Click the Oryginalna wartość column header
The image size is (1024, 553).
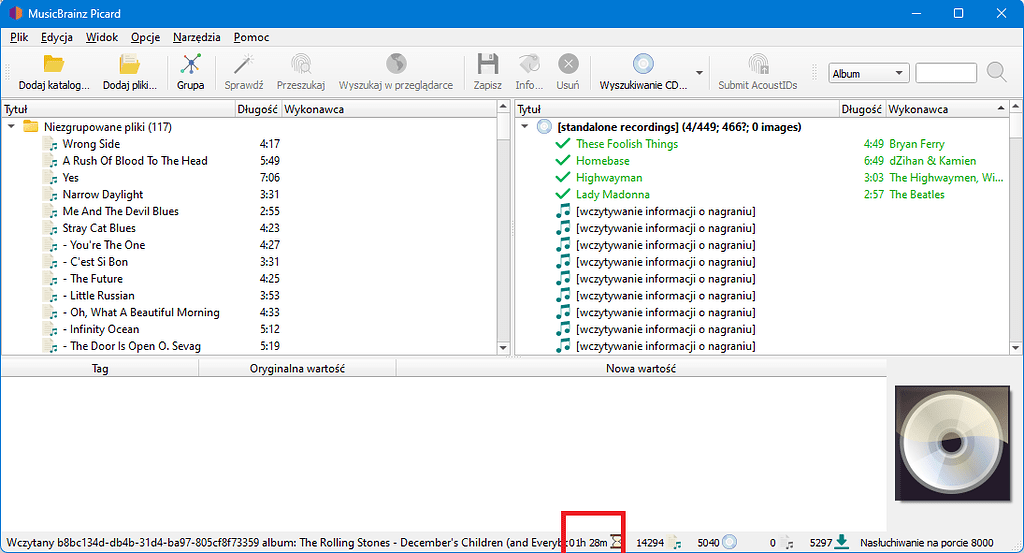click(x=297, y=369)
